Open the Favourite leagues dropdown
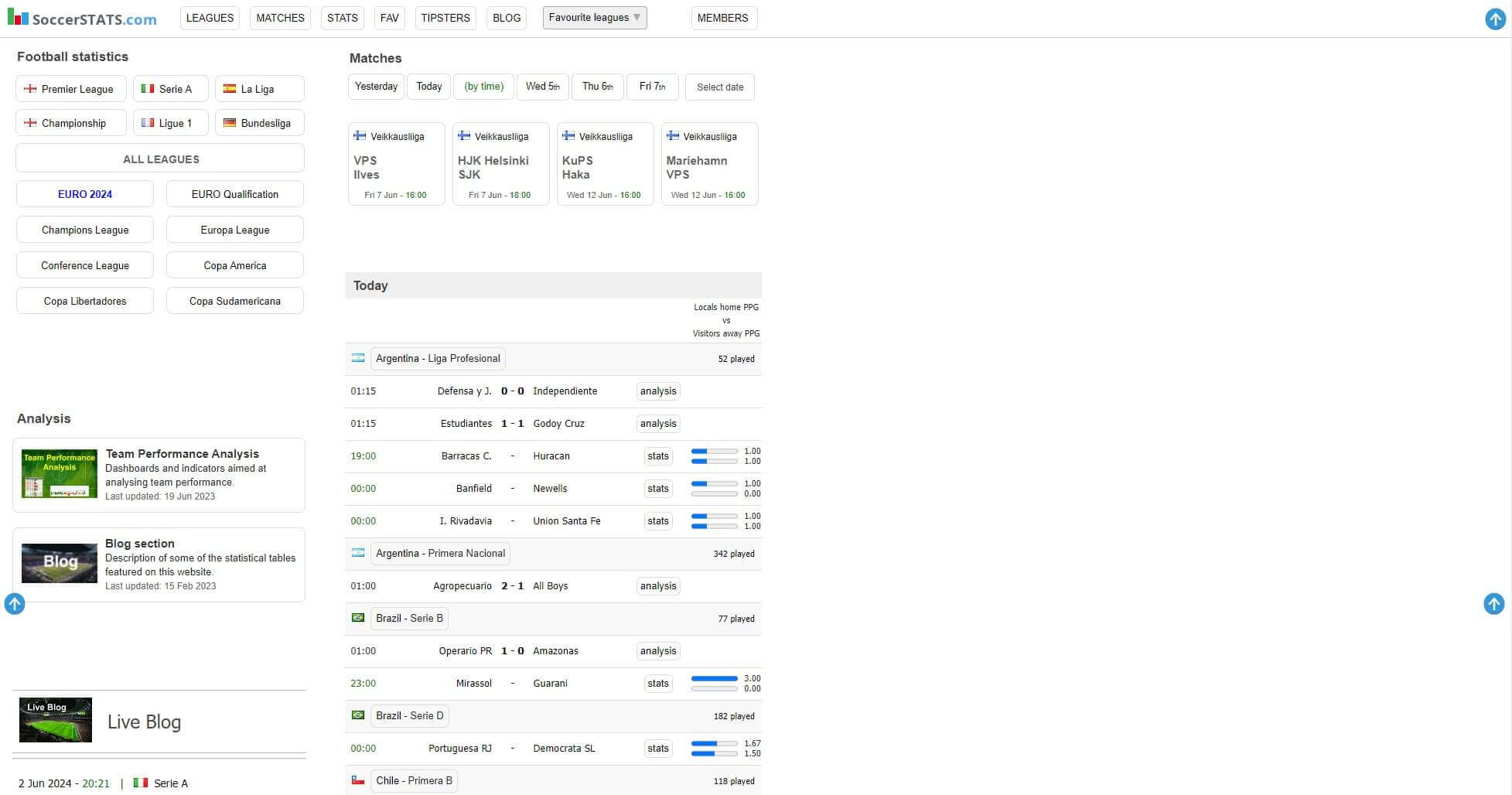 pyautogui.click(x=594, y=17)
